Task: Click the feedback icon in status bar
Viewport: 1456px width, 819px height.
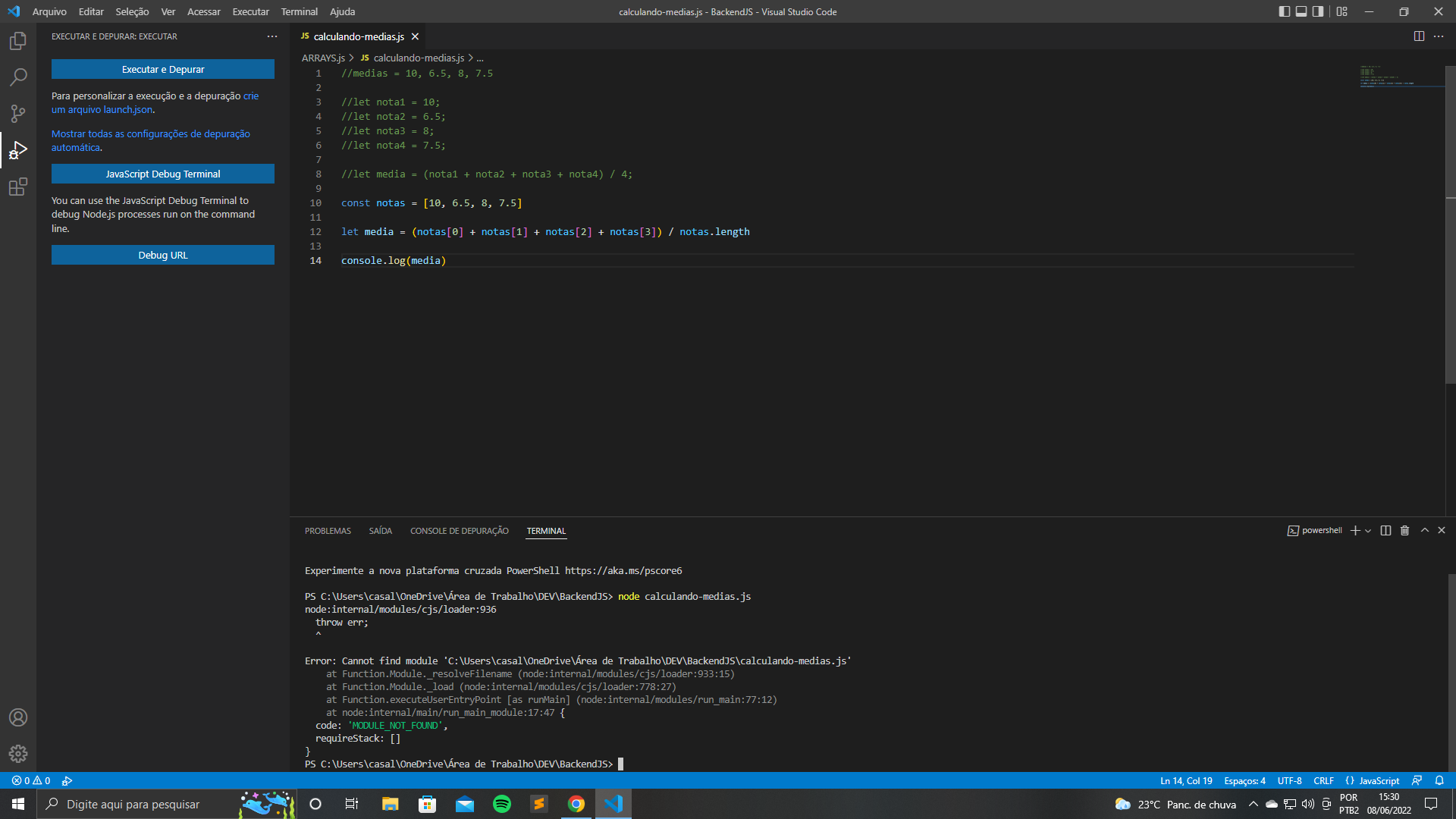Action: pyautogui.click(x=1417, y=780)
